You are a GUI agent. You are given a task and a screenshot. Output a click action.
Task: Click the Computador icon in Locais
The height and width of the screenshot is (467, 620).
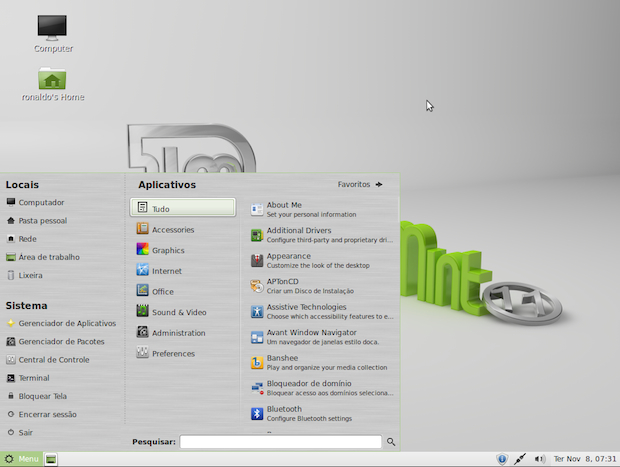click(11, 202)
